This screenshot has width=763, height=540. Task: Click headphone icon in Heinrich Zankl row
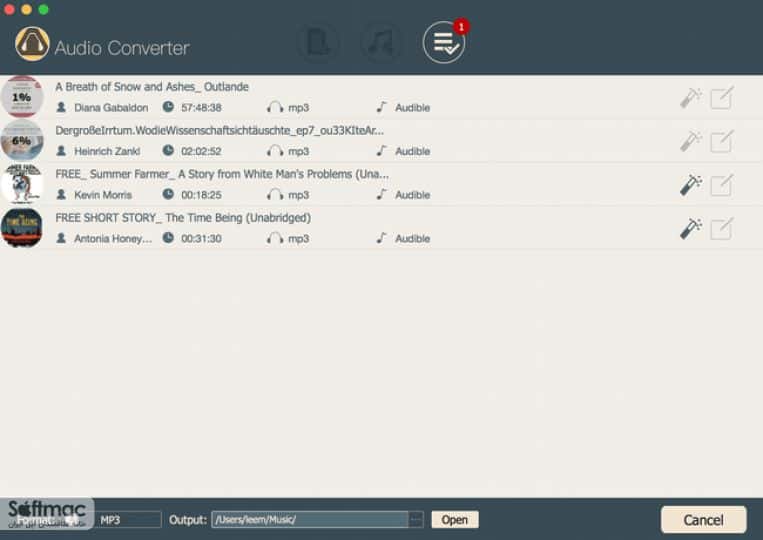tap(275, 151)
